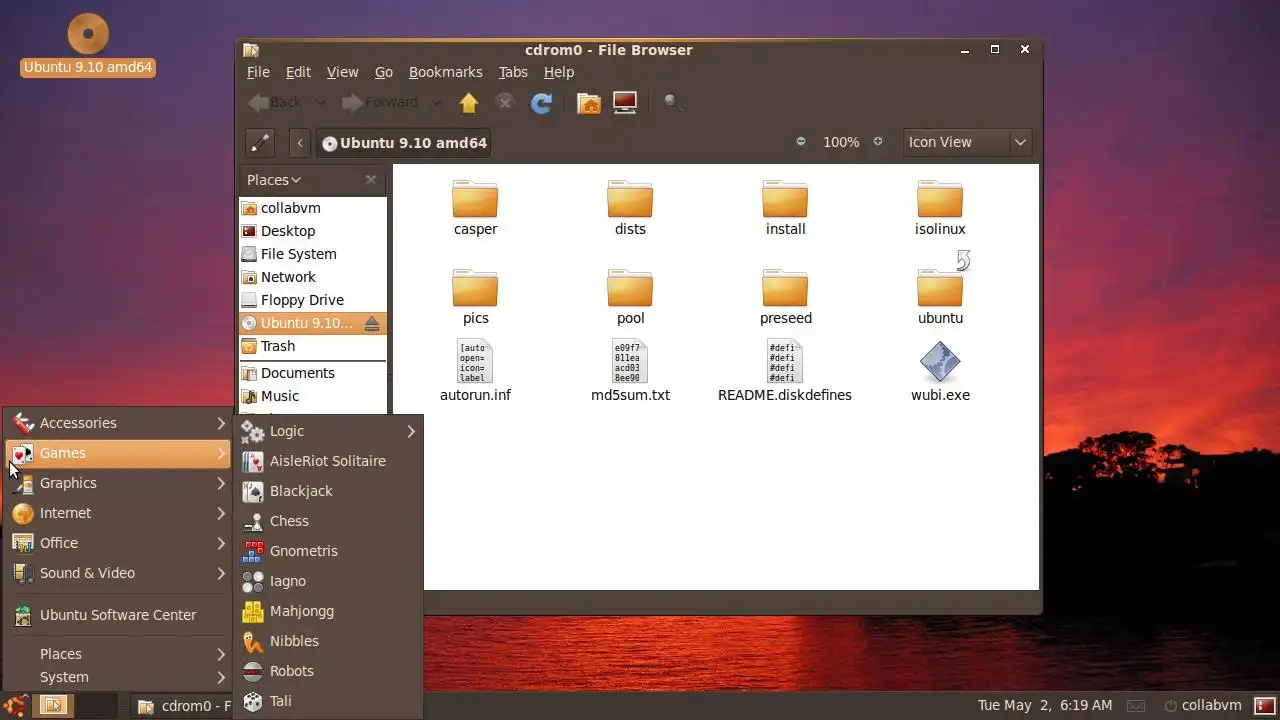Select README.diskdefines file

click(785, 371)
